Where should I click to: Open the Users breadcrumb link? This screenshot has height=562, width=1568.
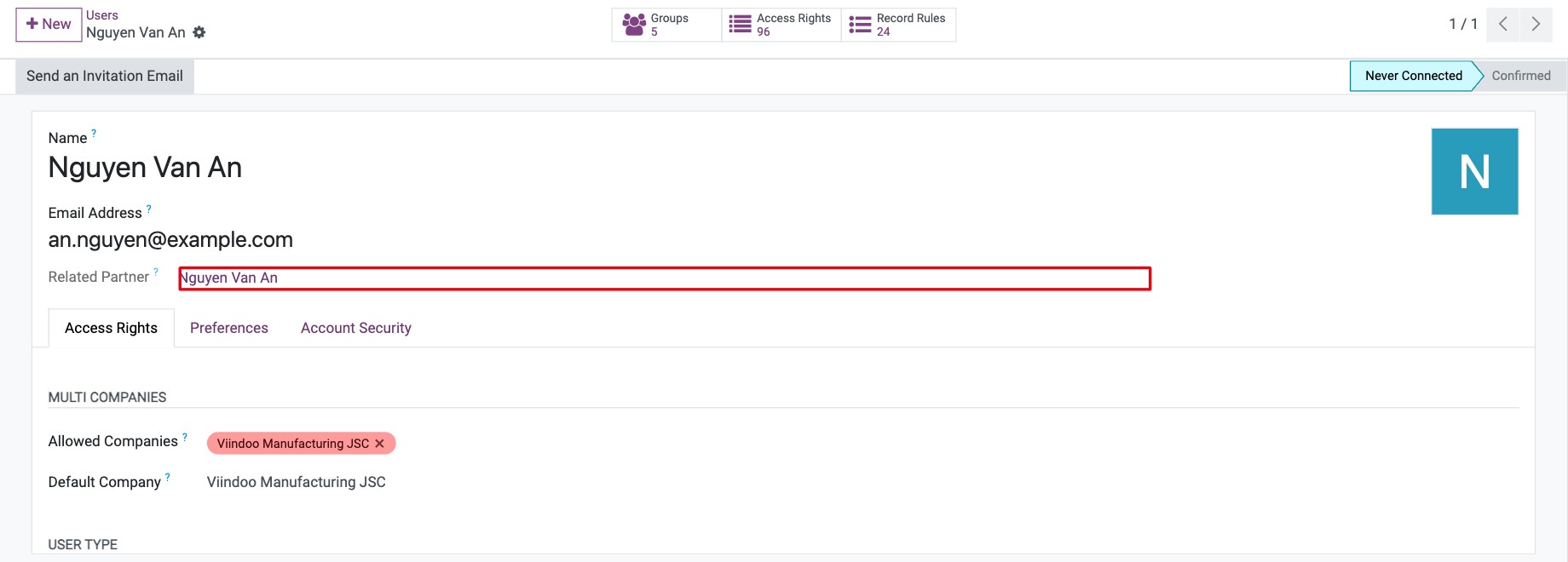102,15
